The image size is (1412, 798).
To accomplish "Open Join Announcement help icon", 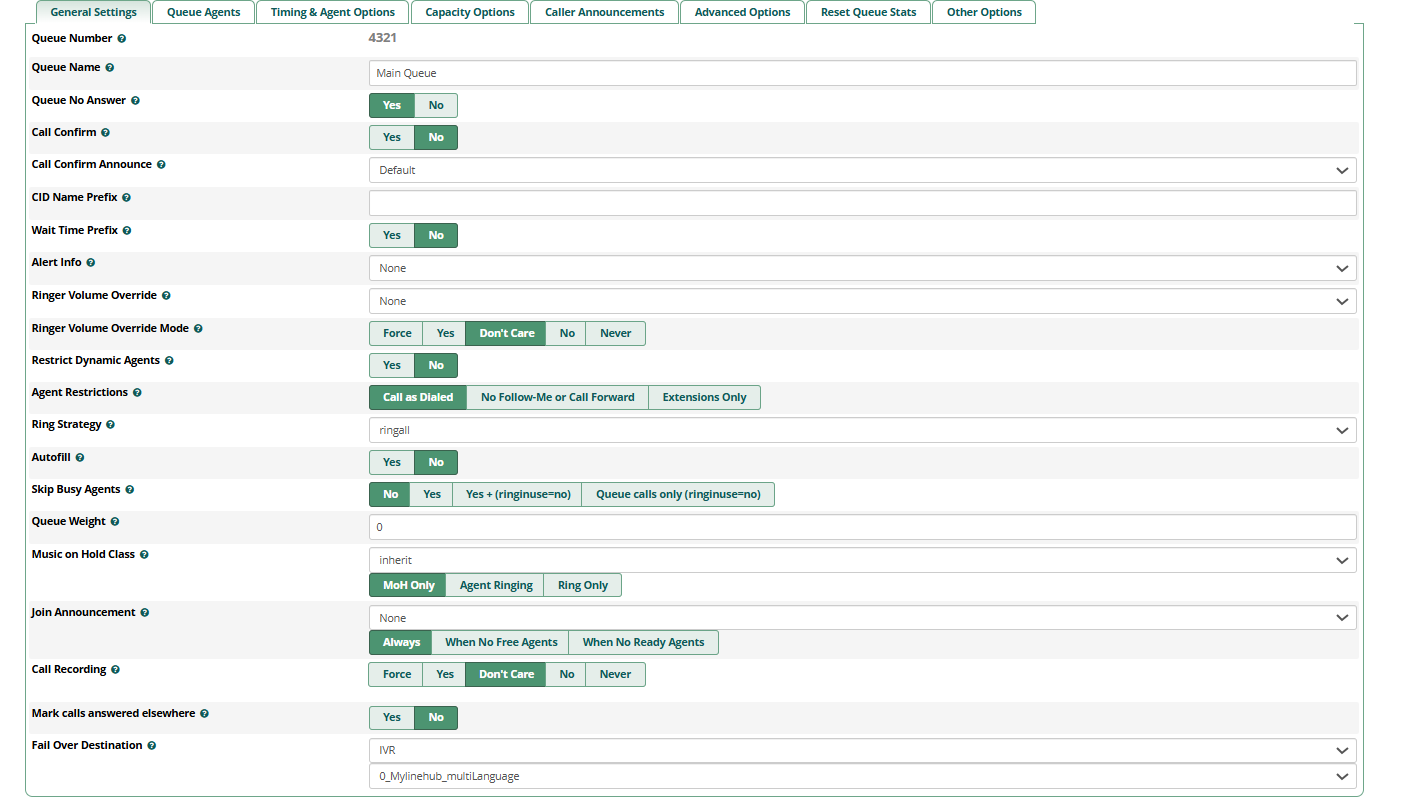I will (145, 613).
